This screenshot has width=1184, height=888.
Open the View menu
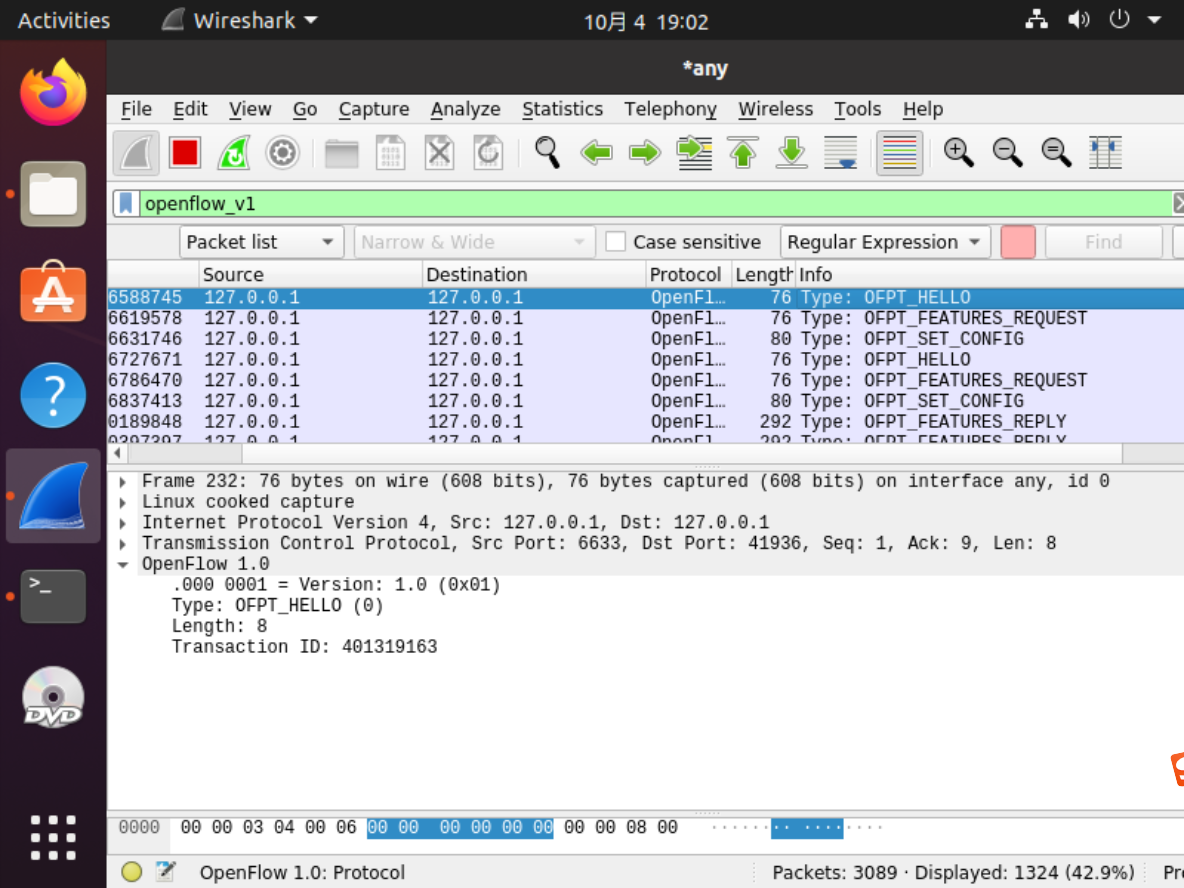coord(250,109)
